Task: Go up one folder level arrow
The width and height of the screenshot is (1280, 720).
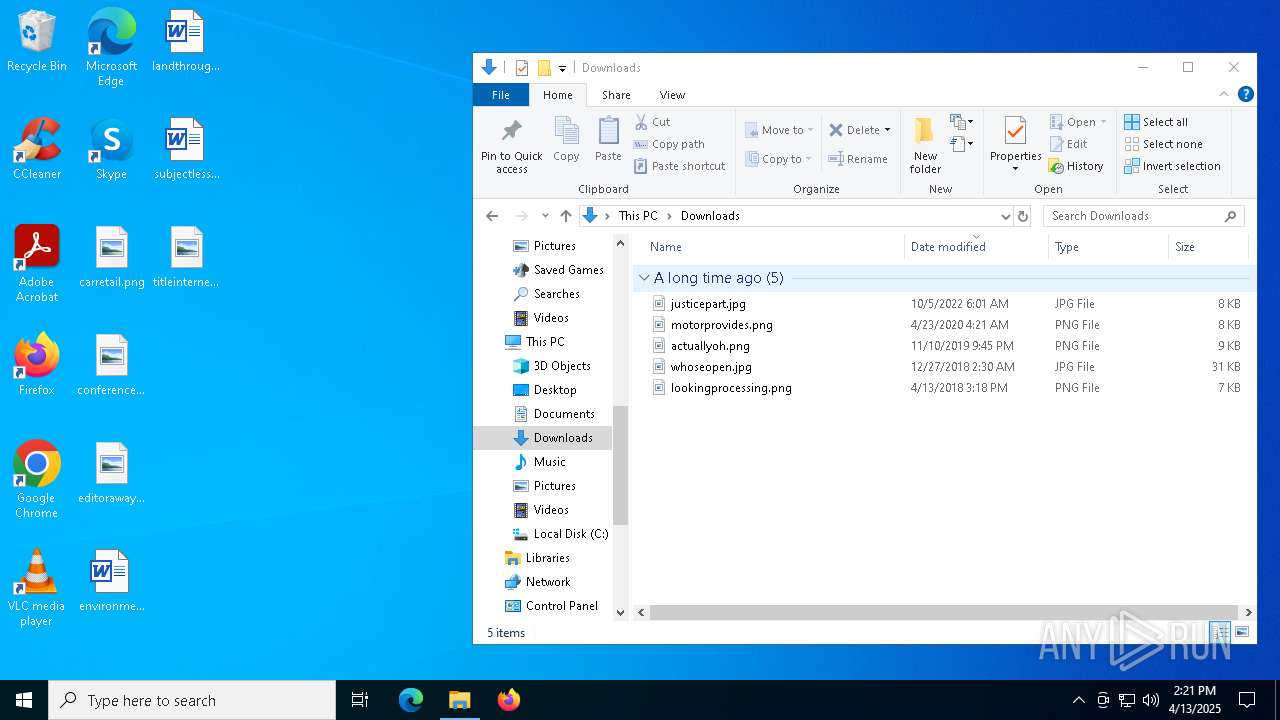Action: (566, 216)
